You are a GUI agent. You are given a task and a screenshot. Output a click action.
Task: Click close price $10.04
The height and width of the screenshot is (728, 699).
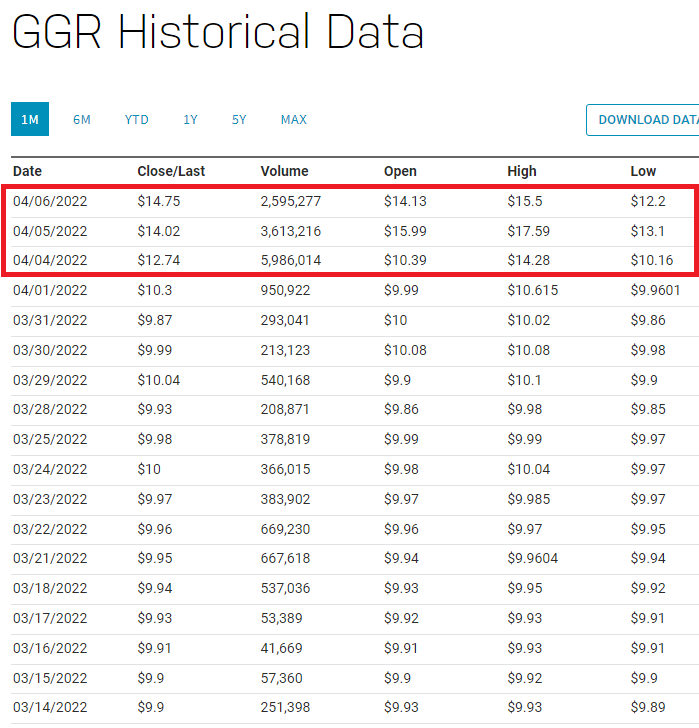coord(159,380)
